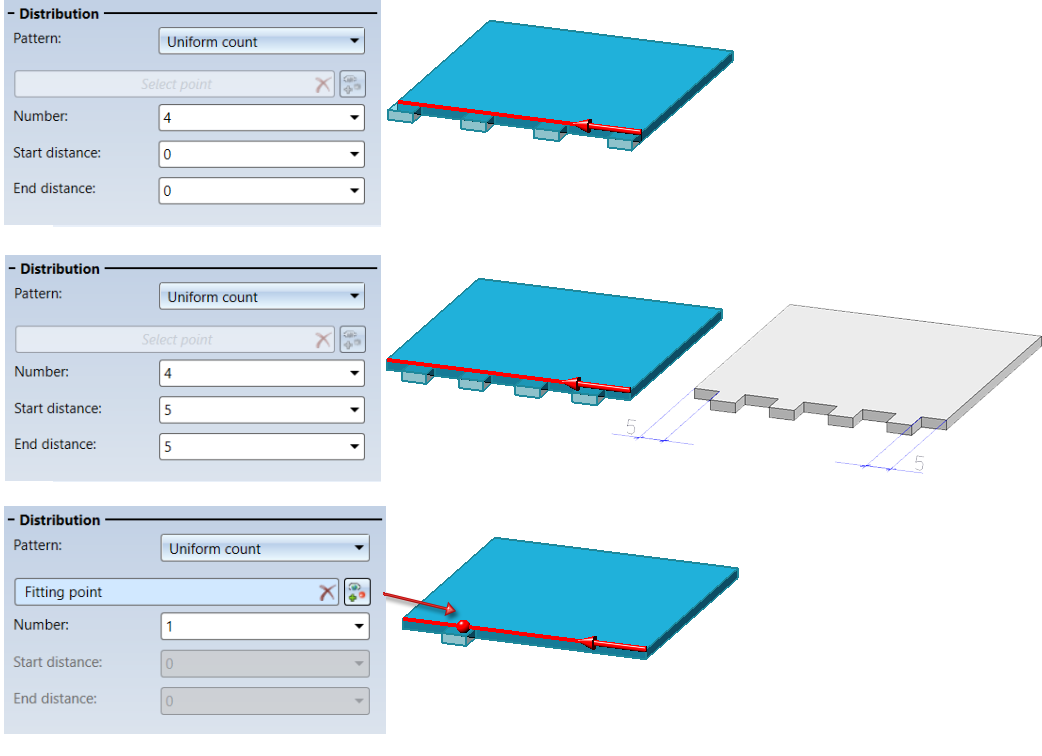The height and width of the screenshot is (756, 1042).
Task: Click greyed End distance box in Fitting point panel
Action: (x=264, y=700)
